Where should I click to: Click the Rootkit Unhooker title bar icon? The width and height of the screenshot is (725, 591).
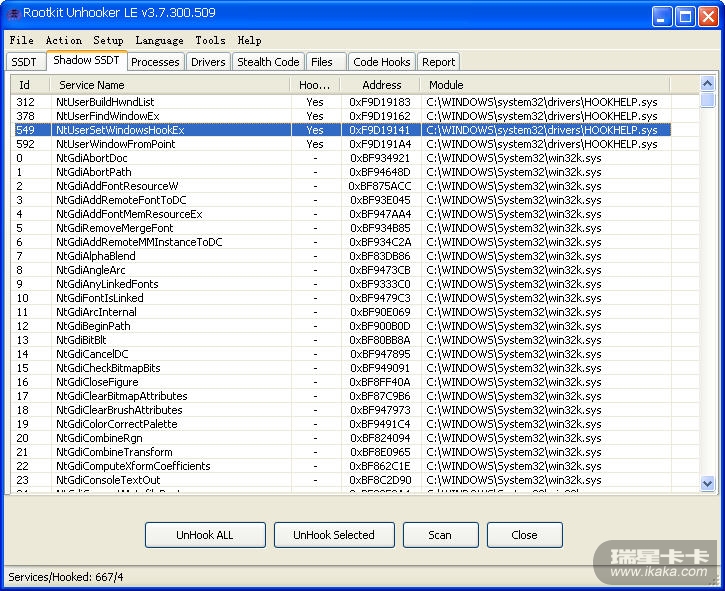coord(14,14)
